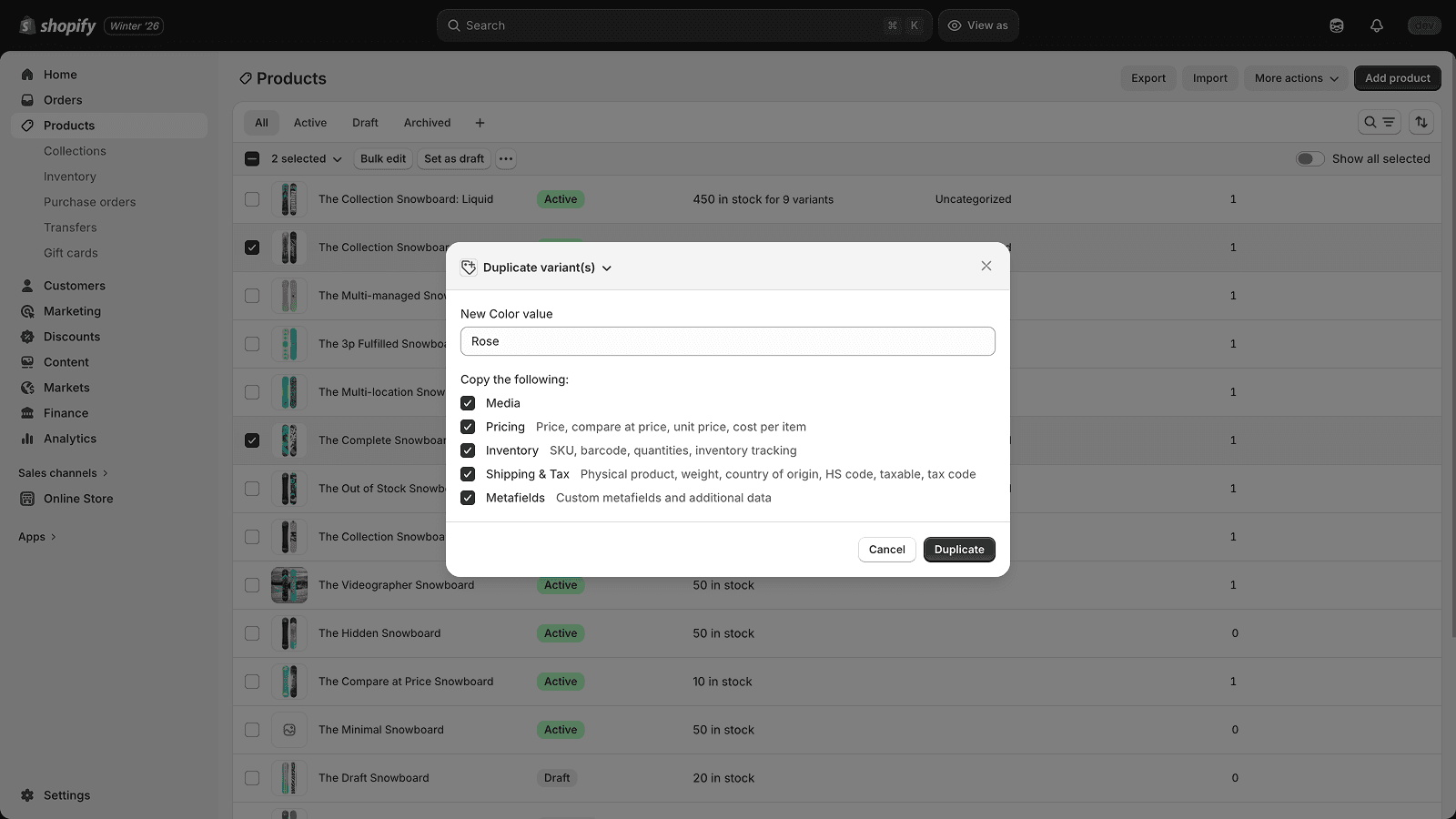1456x819 pixels.
Task: Click the View as eye icon
Action: (x=954, y=25)
